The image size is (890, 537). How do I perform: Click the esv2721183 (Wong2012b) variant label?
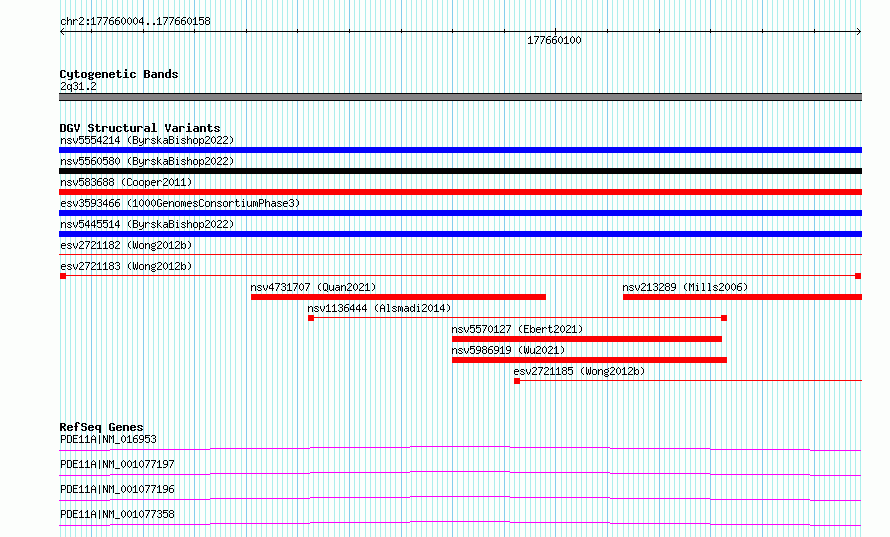tap(126, 266)
